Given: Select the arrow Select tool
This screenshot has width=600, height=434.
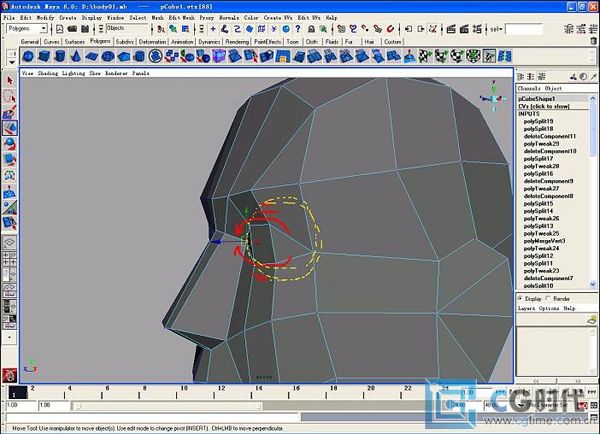Looking at the screenshot, I should tap(10, 80).
